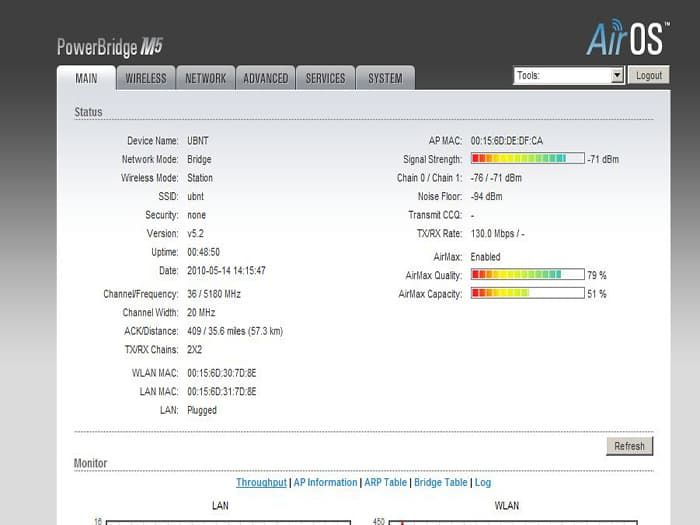Select the Security value none
Viewport: 700px width, 525px height.
(x=196, y=215)
